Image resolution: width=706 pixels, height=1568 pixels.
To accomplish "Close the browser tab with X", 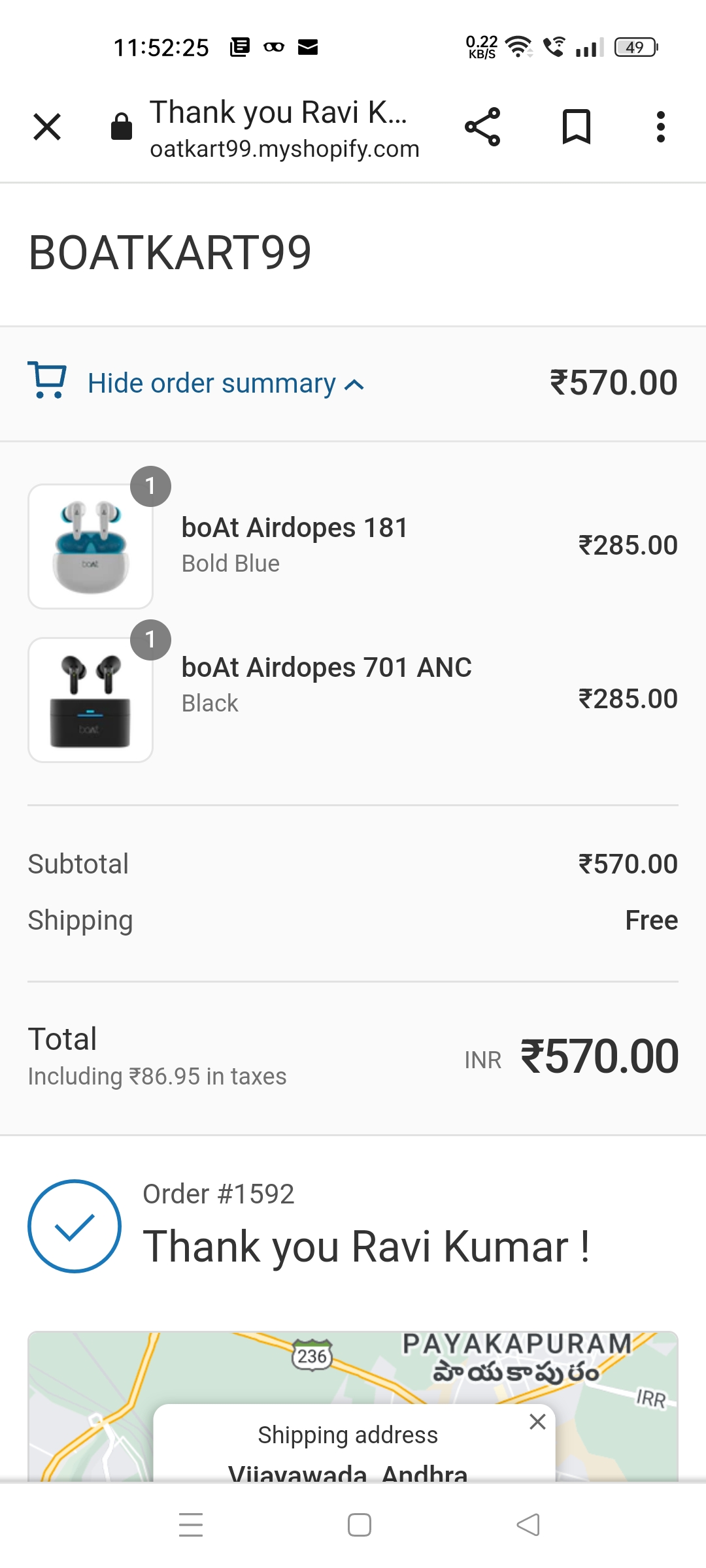I will [x=47, y=127].
